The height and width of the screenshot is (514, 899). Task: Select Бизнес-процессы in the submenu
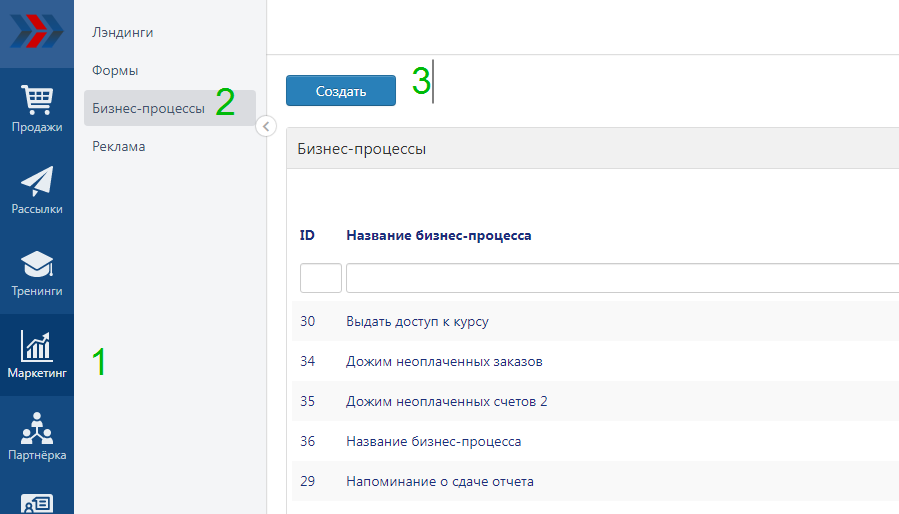(x=149, y=108)
